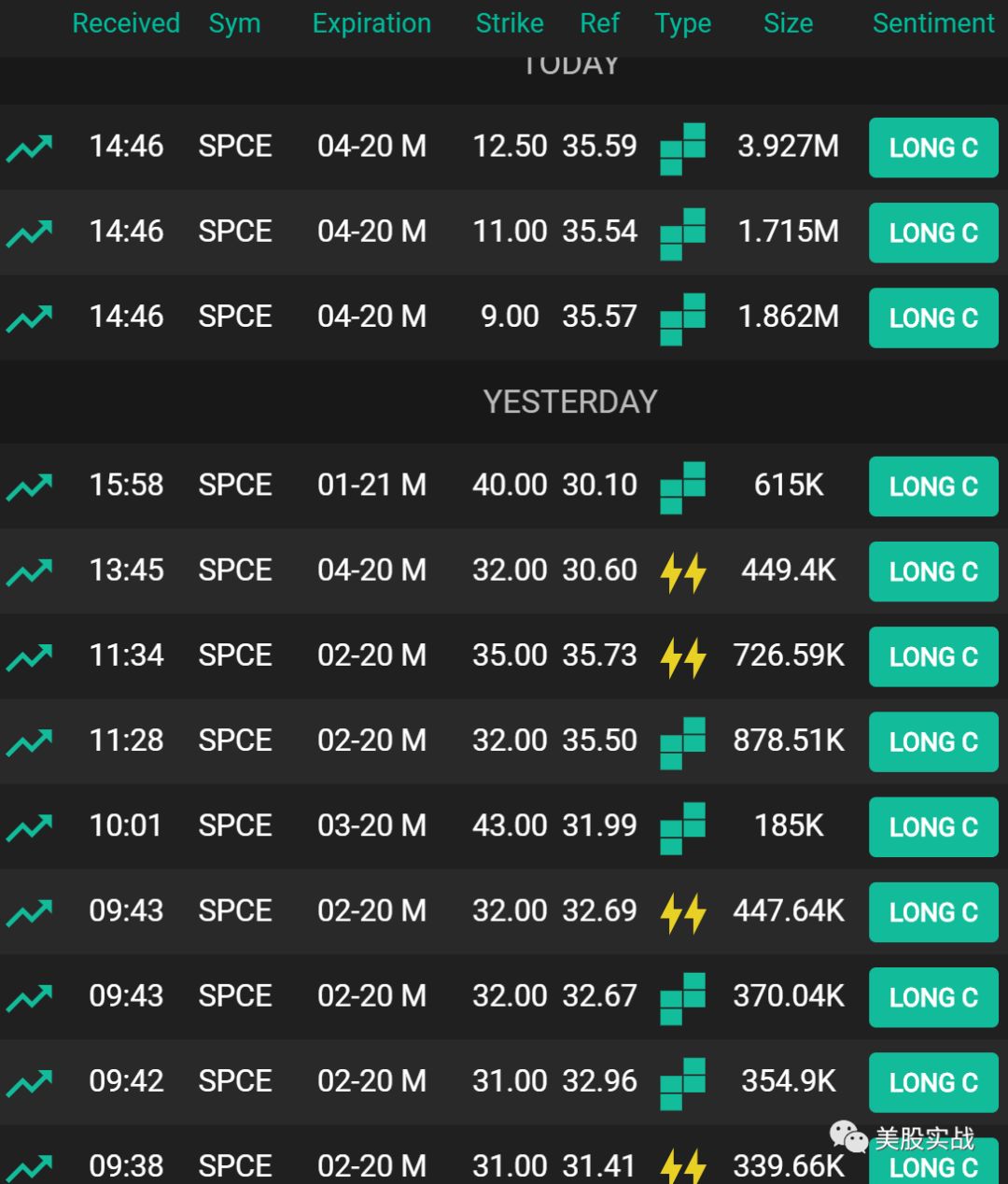
Task: Click the trend arrow icon on the 10:01 row
Action: click(29, 827)
